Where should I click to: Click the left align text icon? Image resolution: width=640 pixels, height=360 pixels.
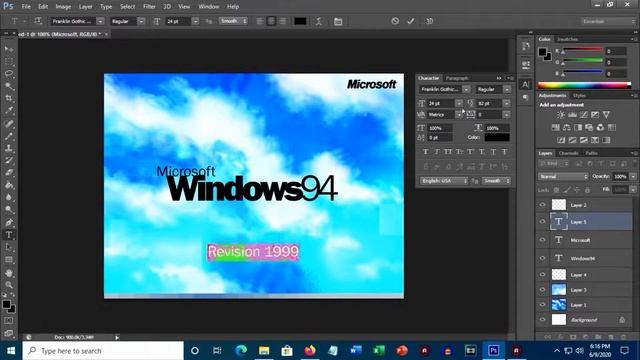pyautogui.click(x=260, y=21)
